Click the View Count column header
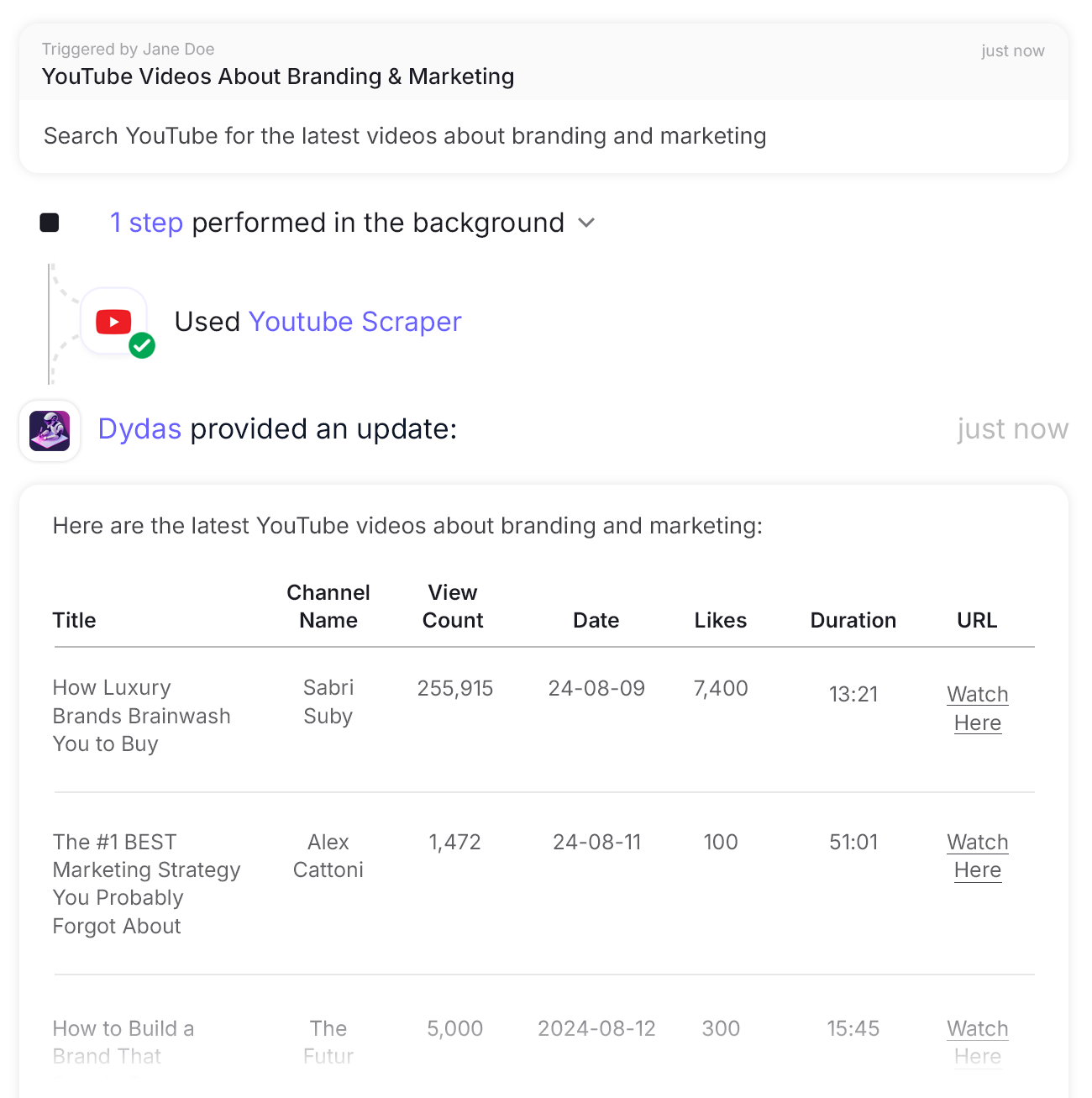 (x=453, y=606)
